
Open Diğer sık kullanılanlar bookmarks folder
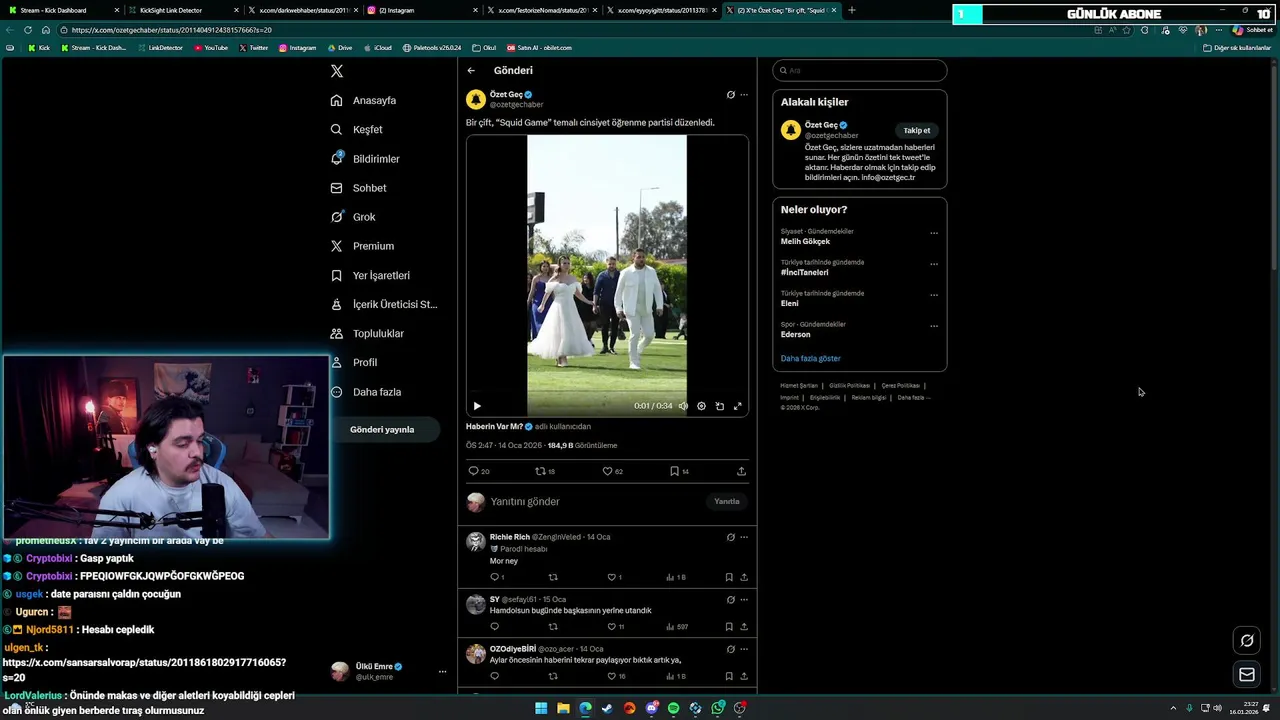click(1237, 48)
